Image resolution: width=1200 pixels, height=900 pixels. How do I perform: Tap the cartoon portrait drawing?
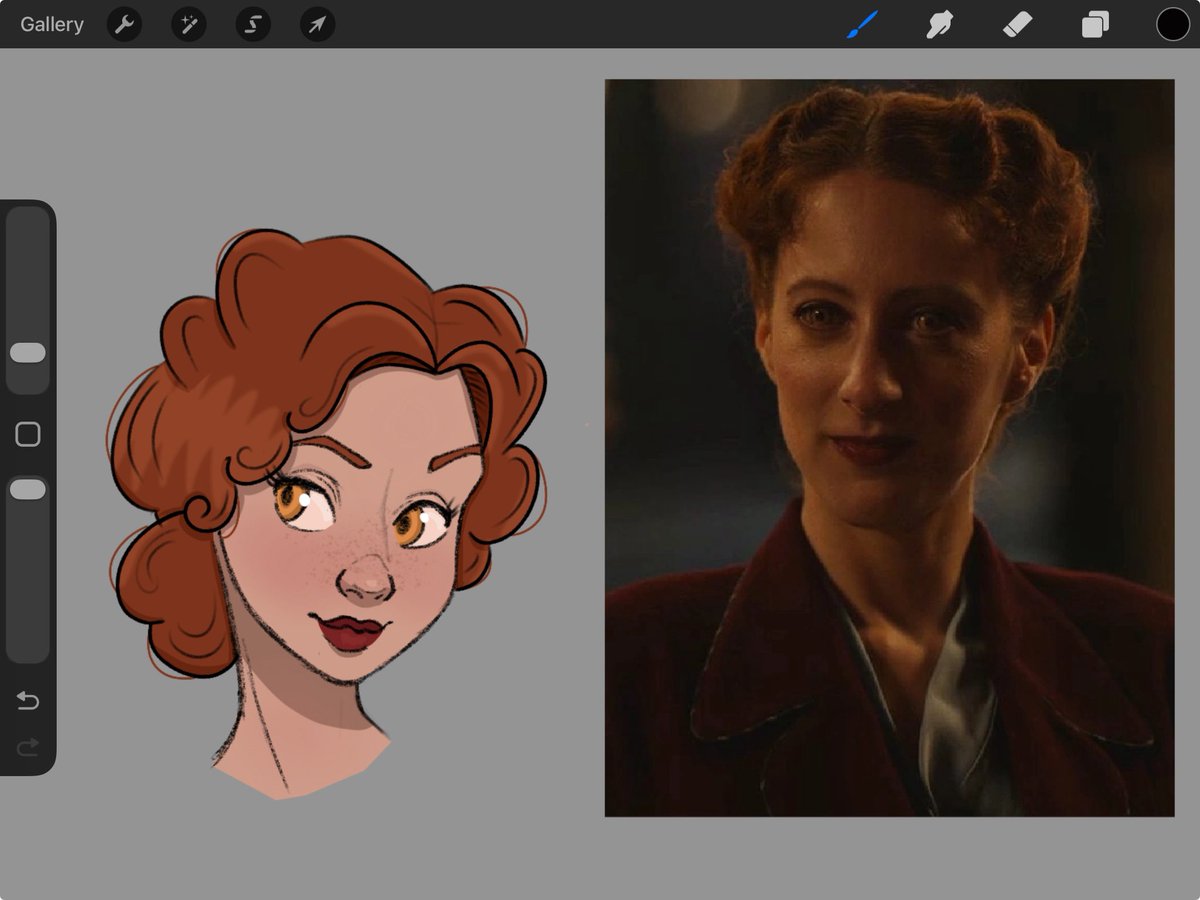(x=327, y=514)
